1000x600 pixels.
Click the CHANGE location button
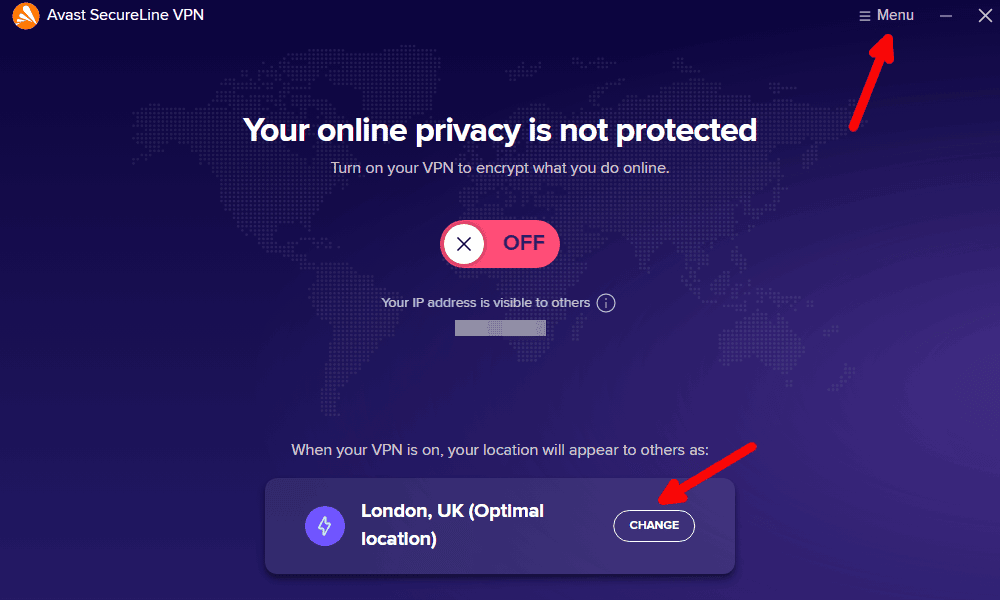tap(654, 525)
